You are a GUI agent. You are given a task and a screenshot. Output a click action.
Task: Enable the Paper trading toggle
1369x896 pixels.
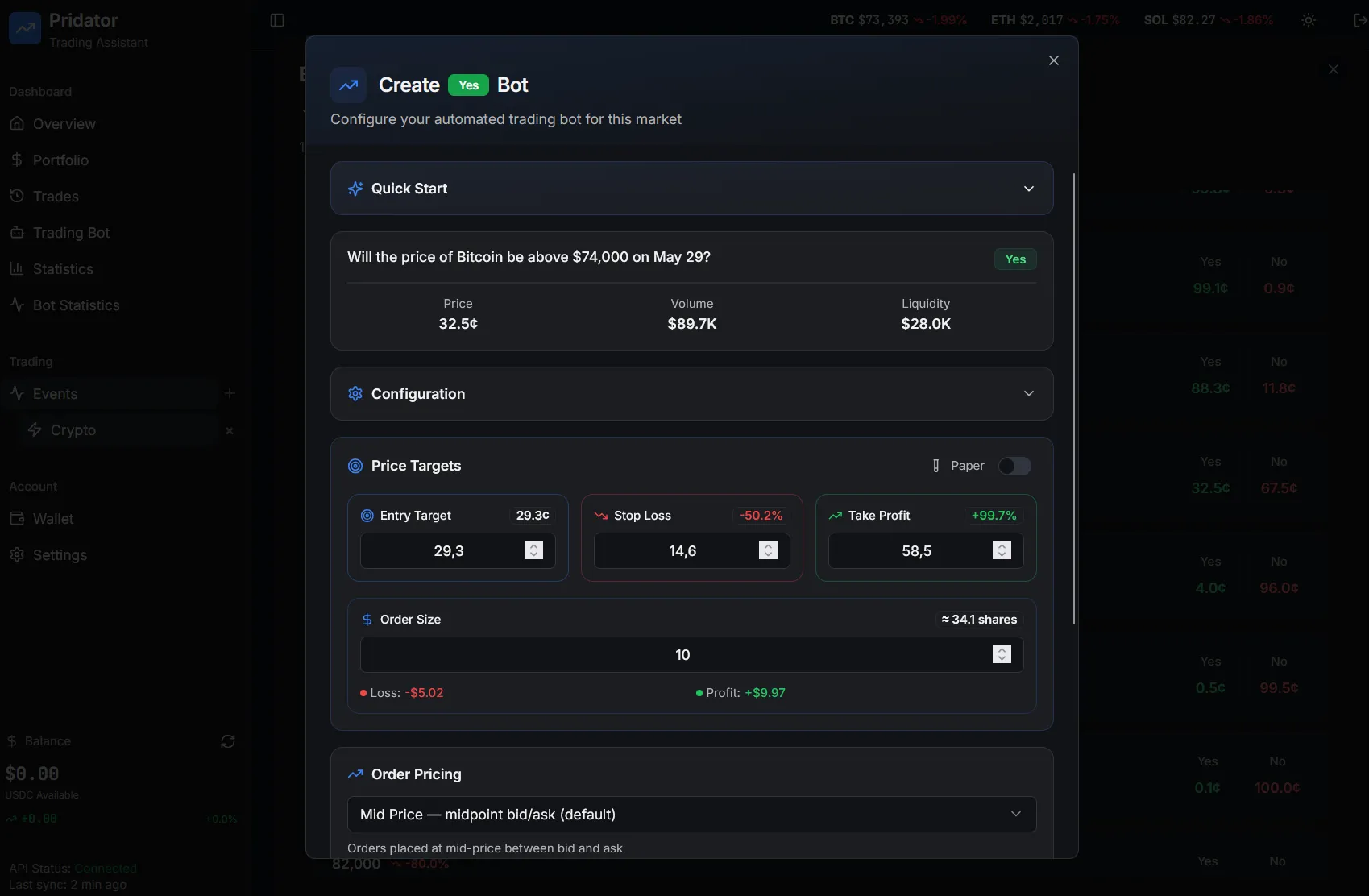[1014, 466]
